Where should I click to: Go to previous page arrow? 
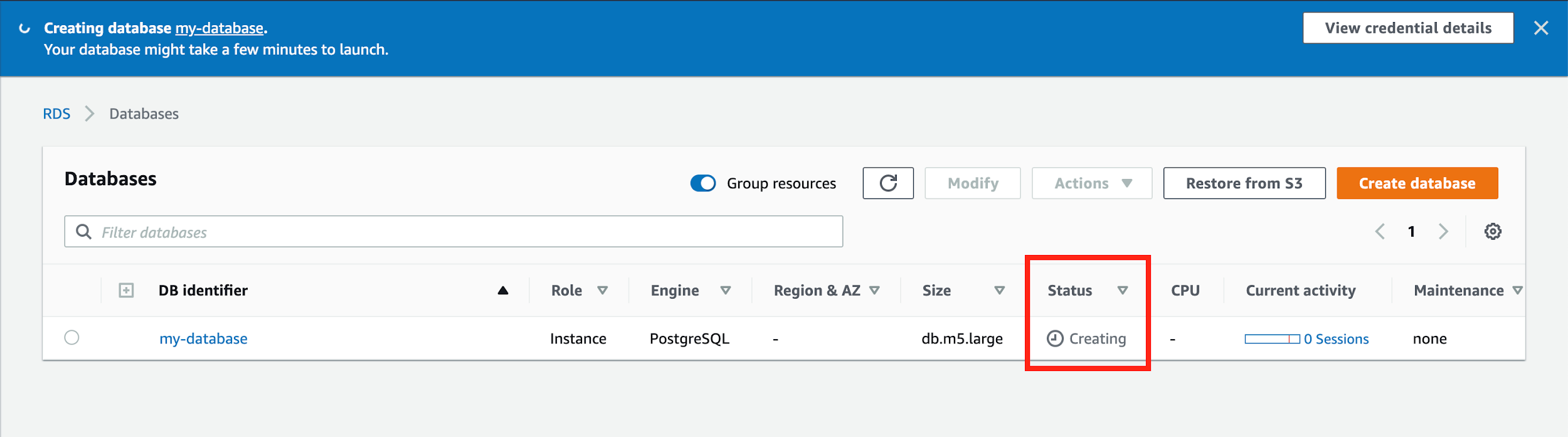(1380, 232)
